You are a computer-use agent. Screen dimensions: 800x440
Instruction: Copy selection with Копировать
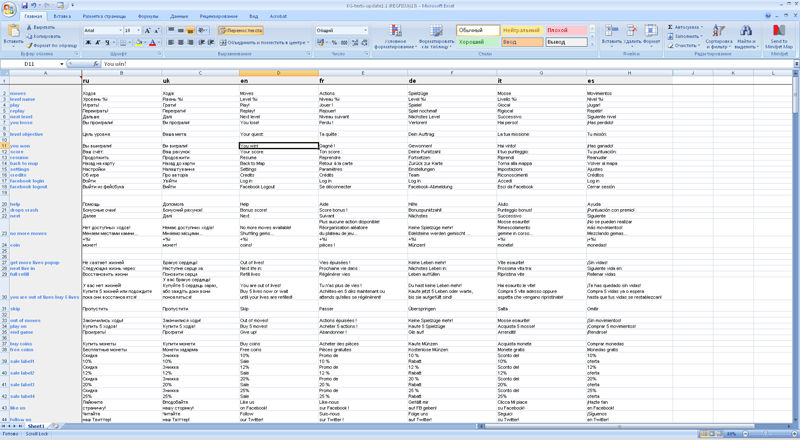tap(43, 36)
